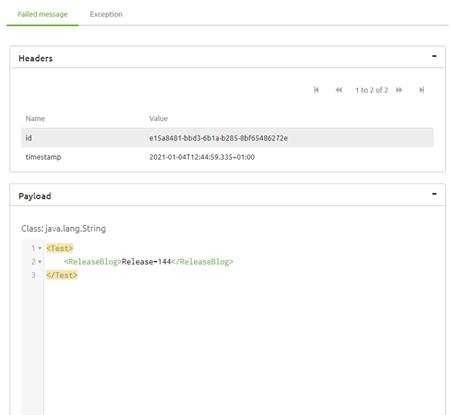Go to next page of headers
The image size is (452, 415).
pos(399,90)
